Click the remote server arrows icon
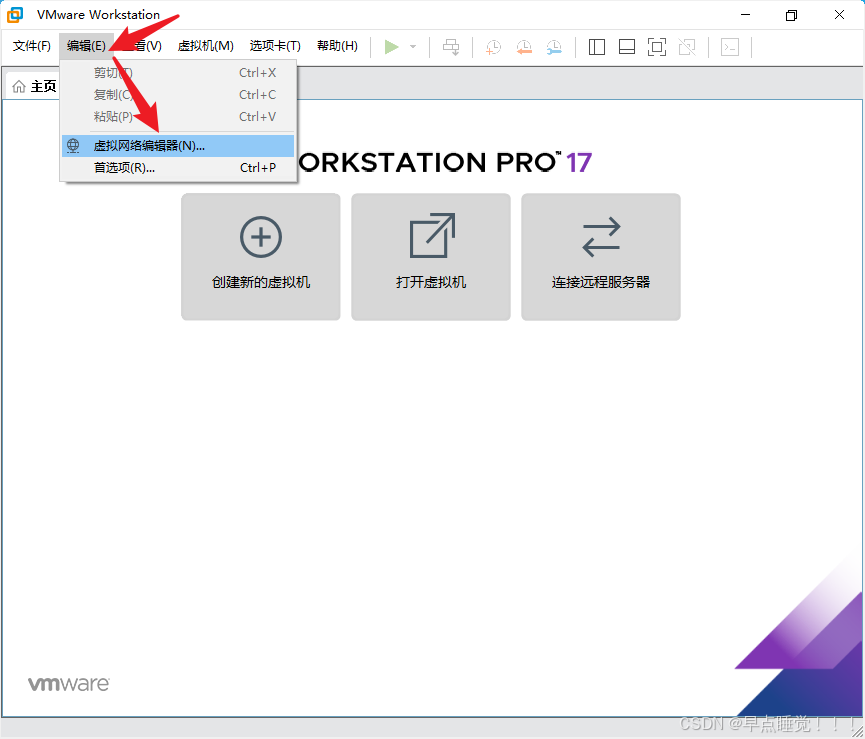Image resolution: width=865 pixels, height=739 pixels. (x=601, y=237)
